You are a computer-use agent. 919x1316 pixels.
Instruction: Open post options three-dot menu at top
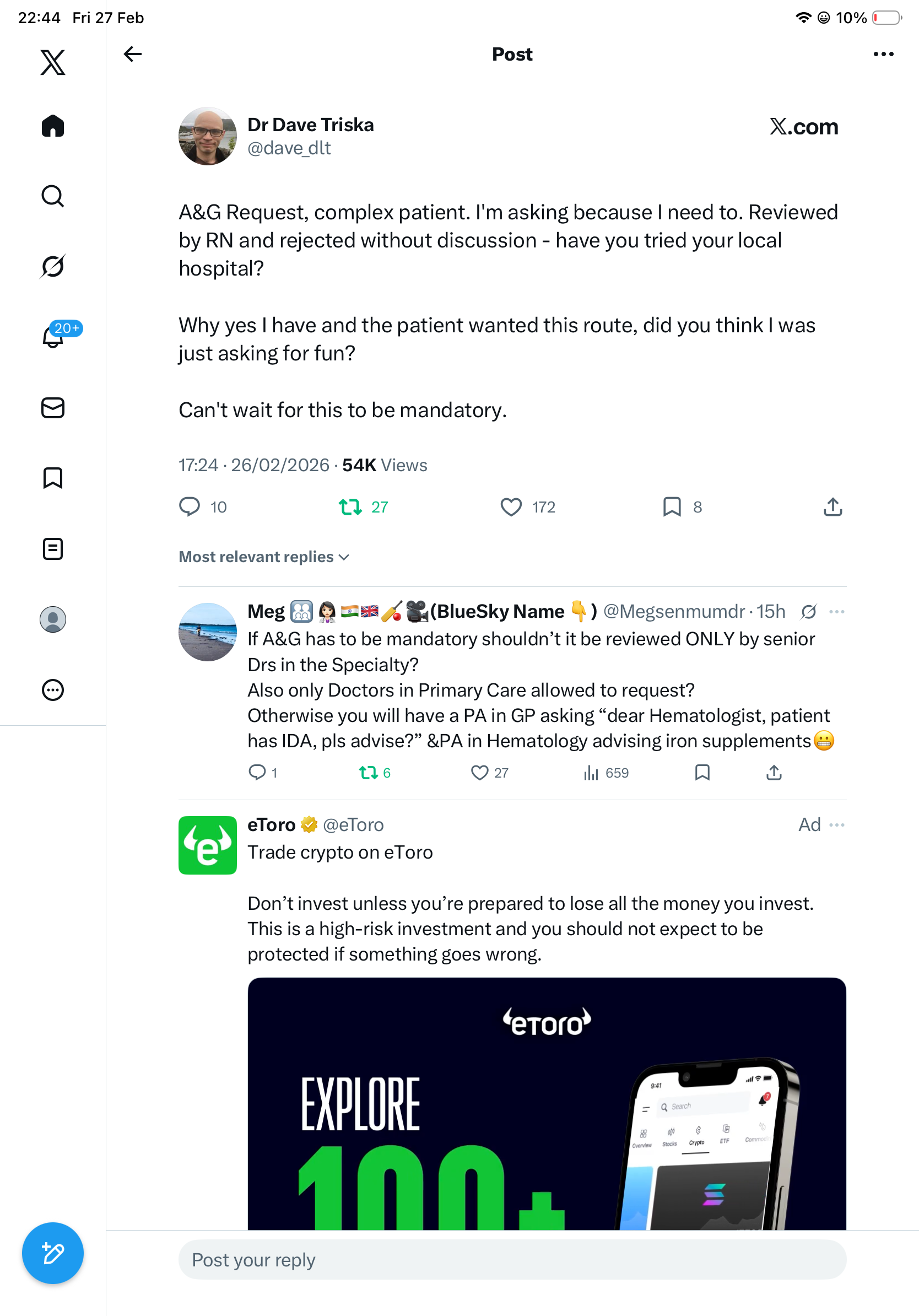click(x=883, y=54)
